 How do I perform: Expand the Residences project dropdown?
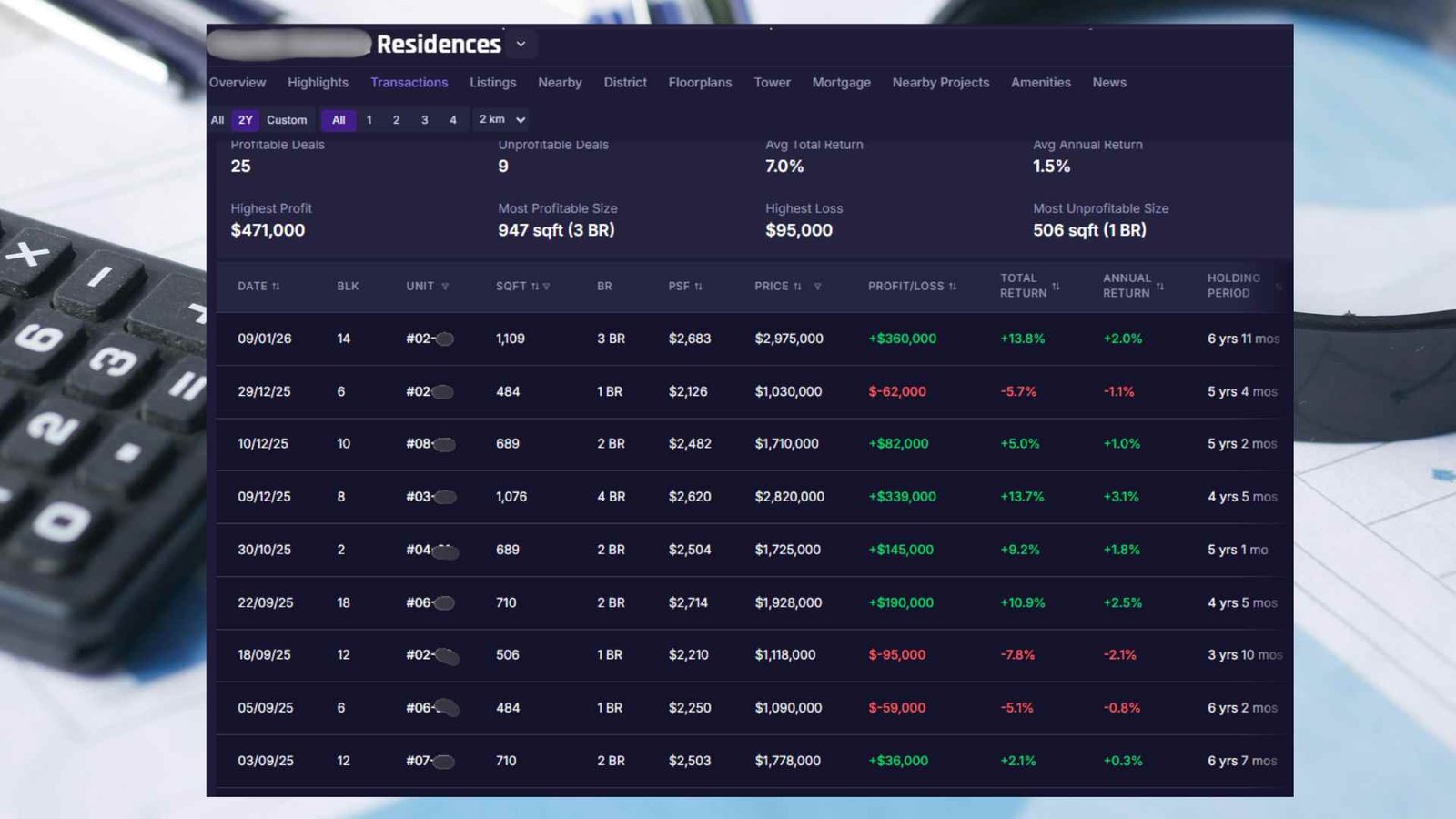tap(521, 45)
